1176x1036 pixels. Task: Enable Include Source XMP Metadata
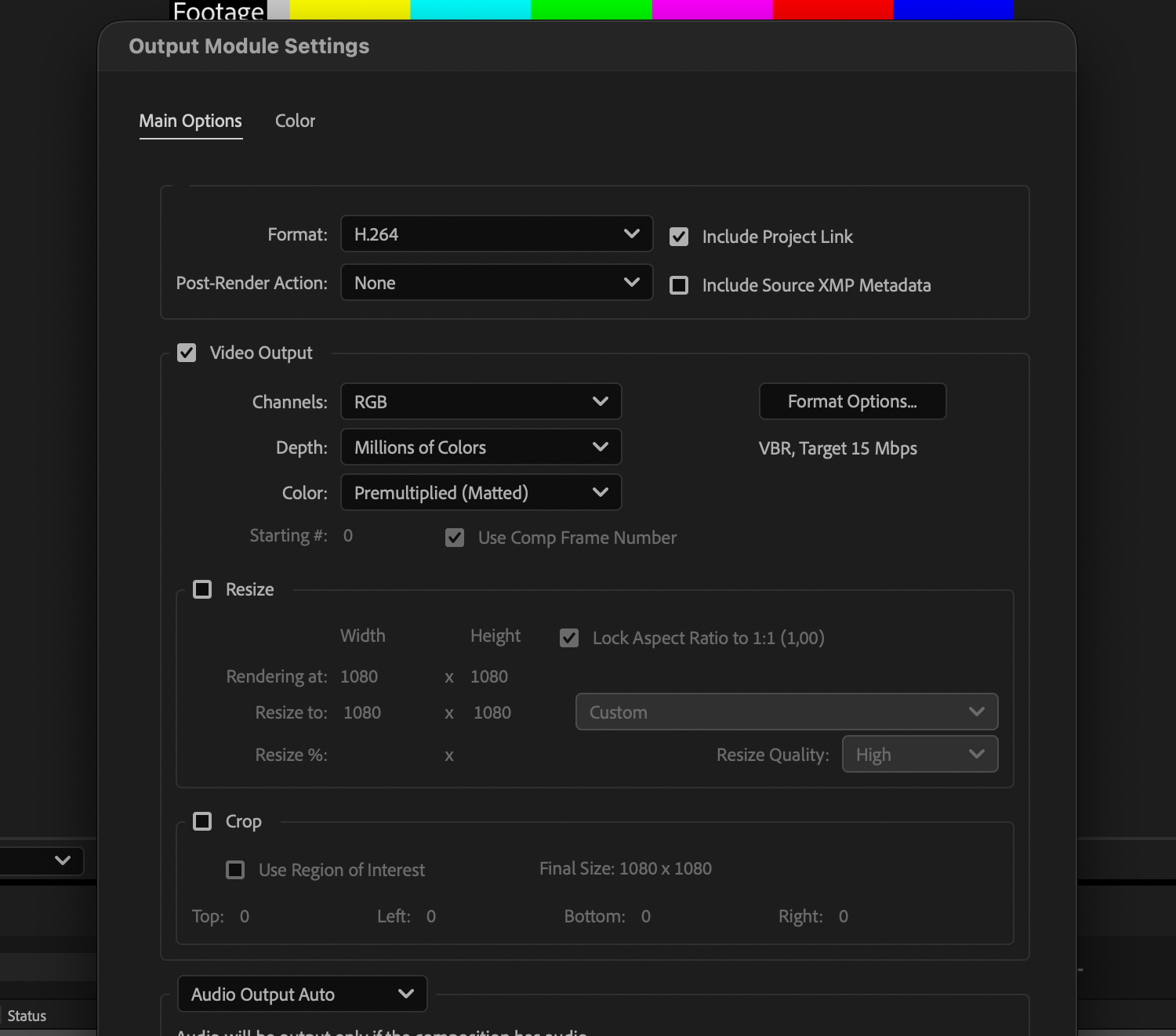tap(679, 285)
